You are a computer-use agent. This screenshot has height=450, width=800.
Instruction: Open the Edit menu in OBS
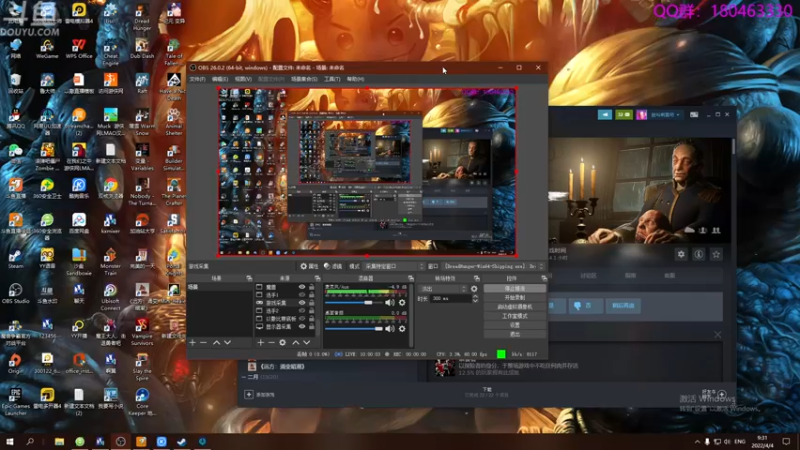click(220, 79)
